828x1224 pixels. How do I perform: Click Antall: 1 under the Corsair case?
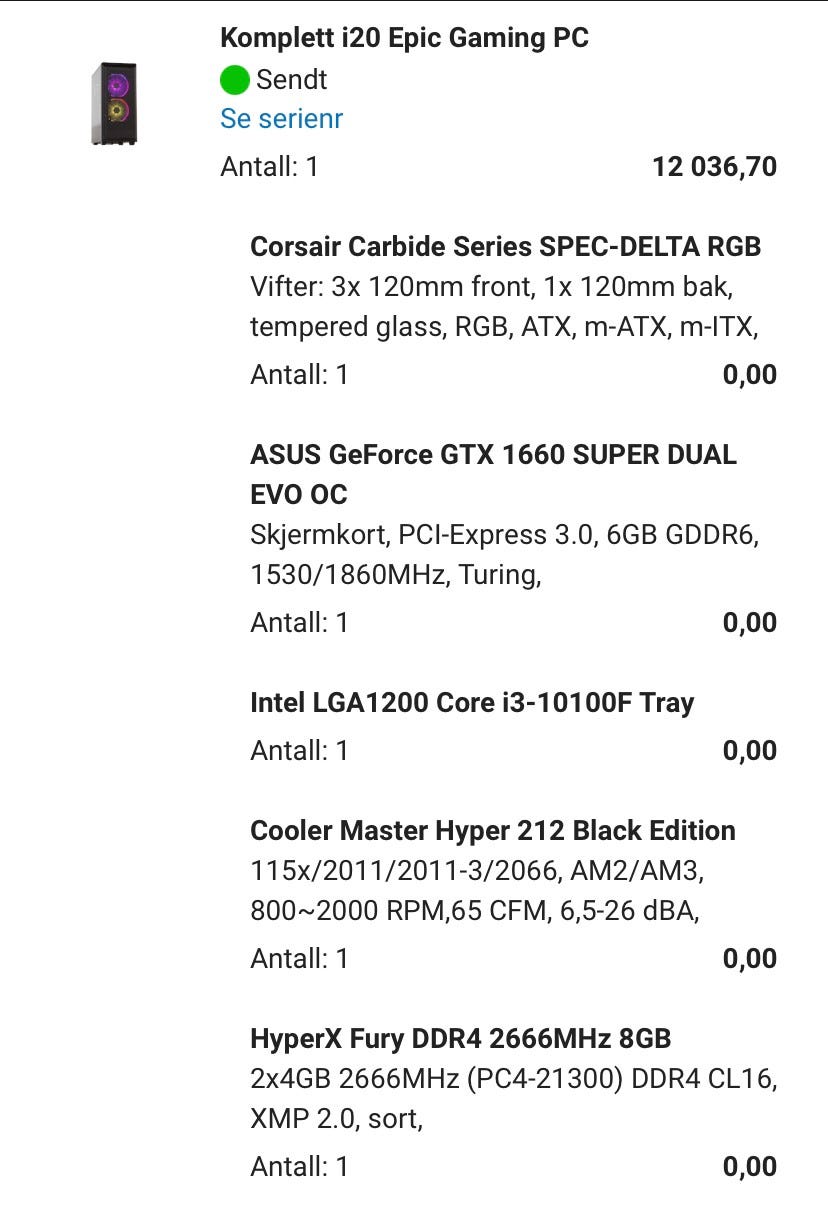tap(299, 375)
